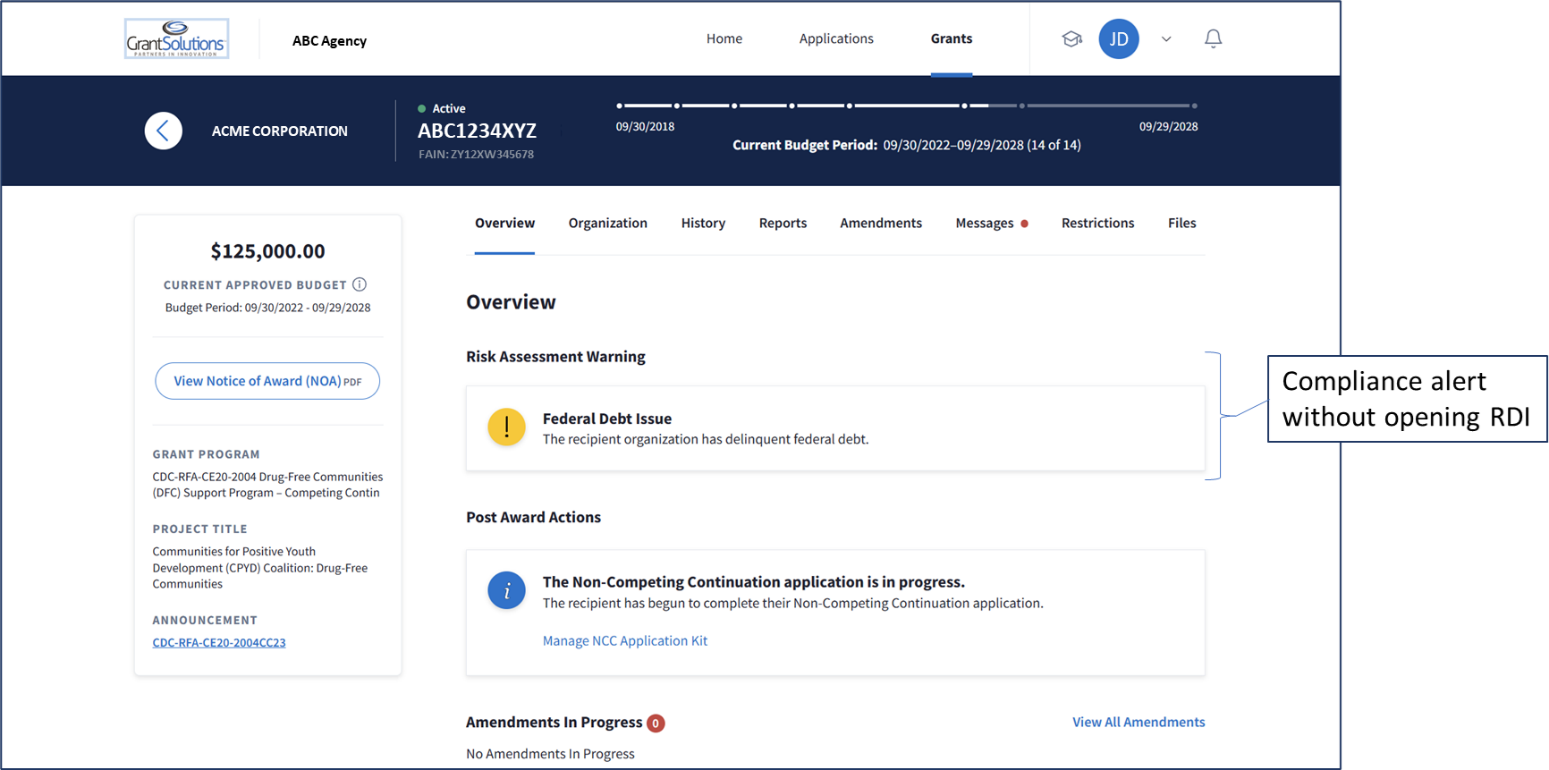Switch to the Organization tab
Viewport: 1549px width, 770px height.
click(x=608, y=223)
